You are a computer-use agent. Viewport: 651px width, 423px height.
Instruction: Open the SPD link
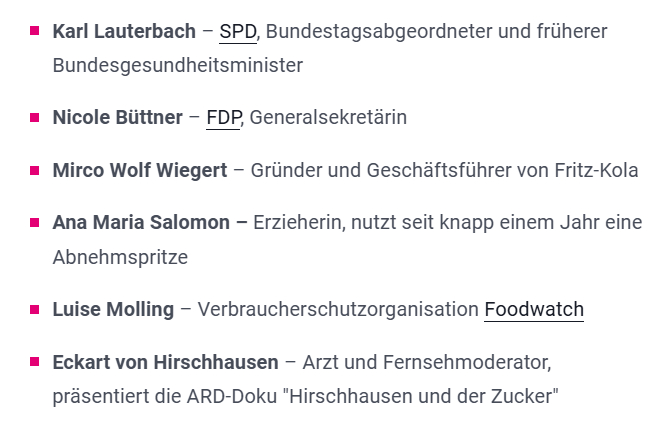click(x=238, y=32)
